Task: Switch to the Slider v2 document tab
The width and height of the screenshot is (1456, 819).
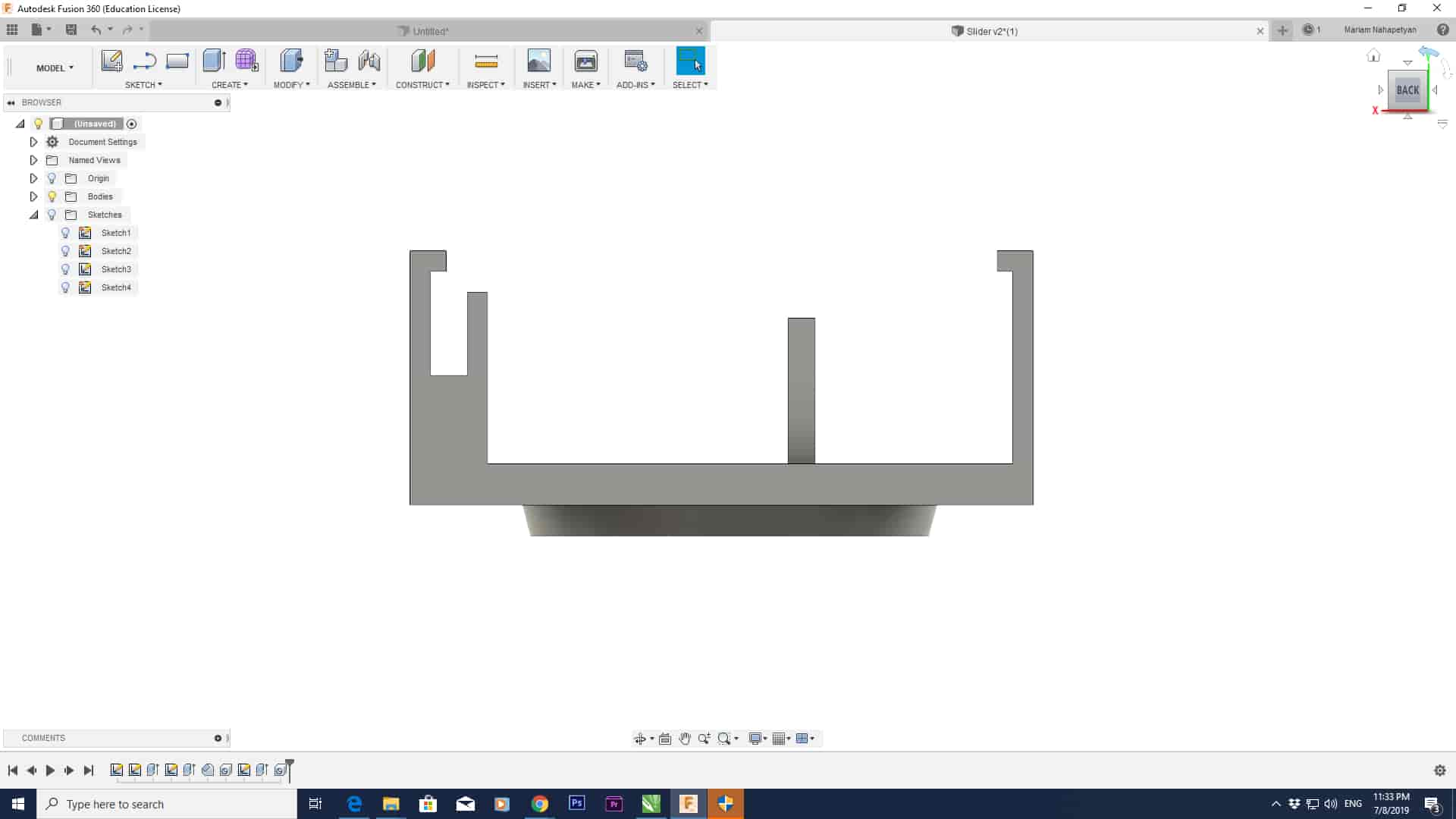Action: pos(991,31)
